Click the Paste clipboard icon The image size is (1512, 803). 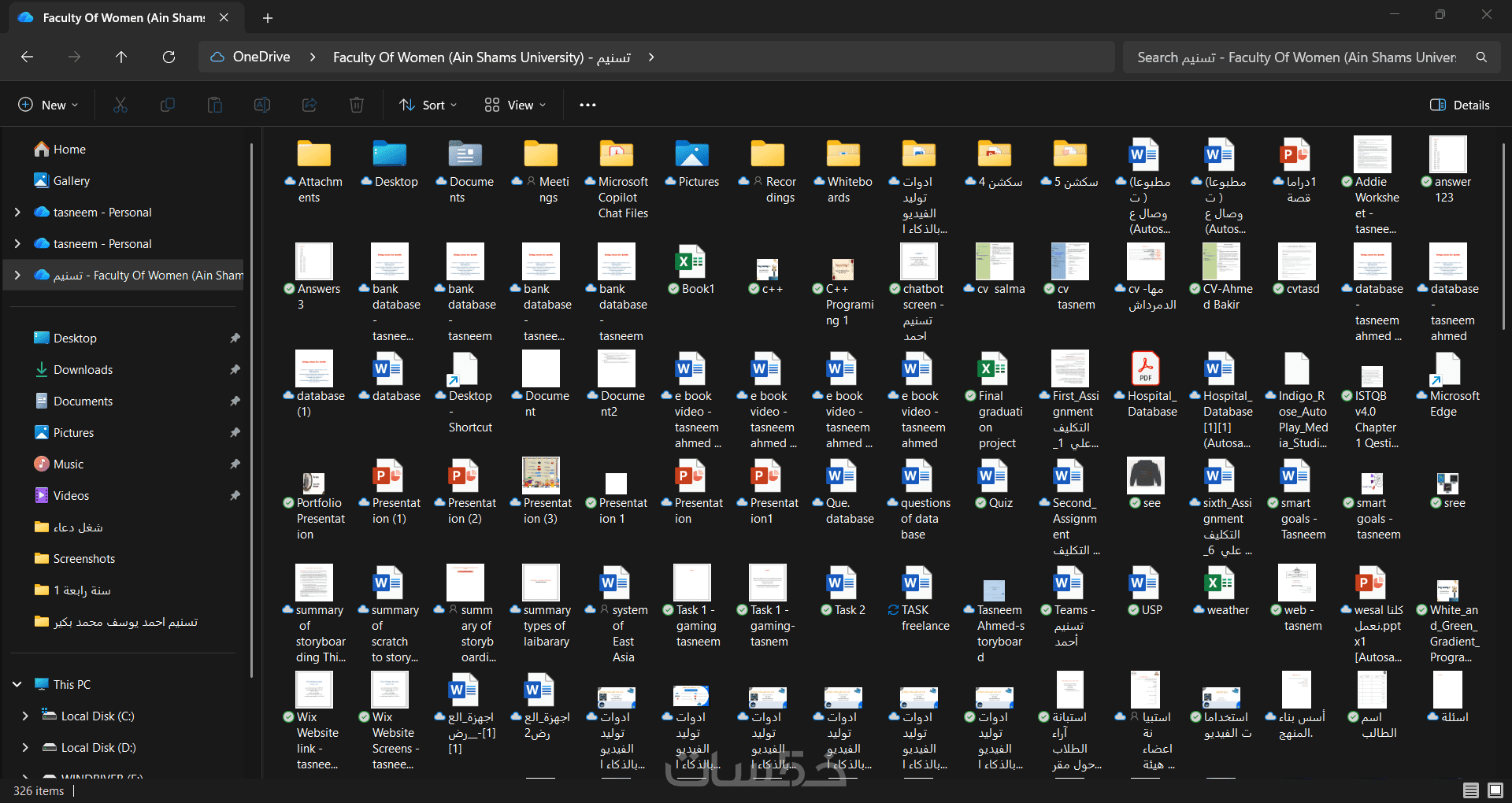point(215,105)
